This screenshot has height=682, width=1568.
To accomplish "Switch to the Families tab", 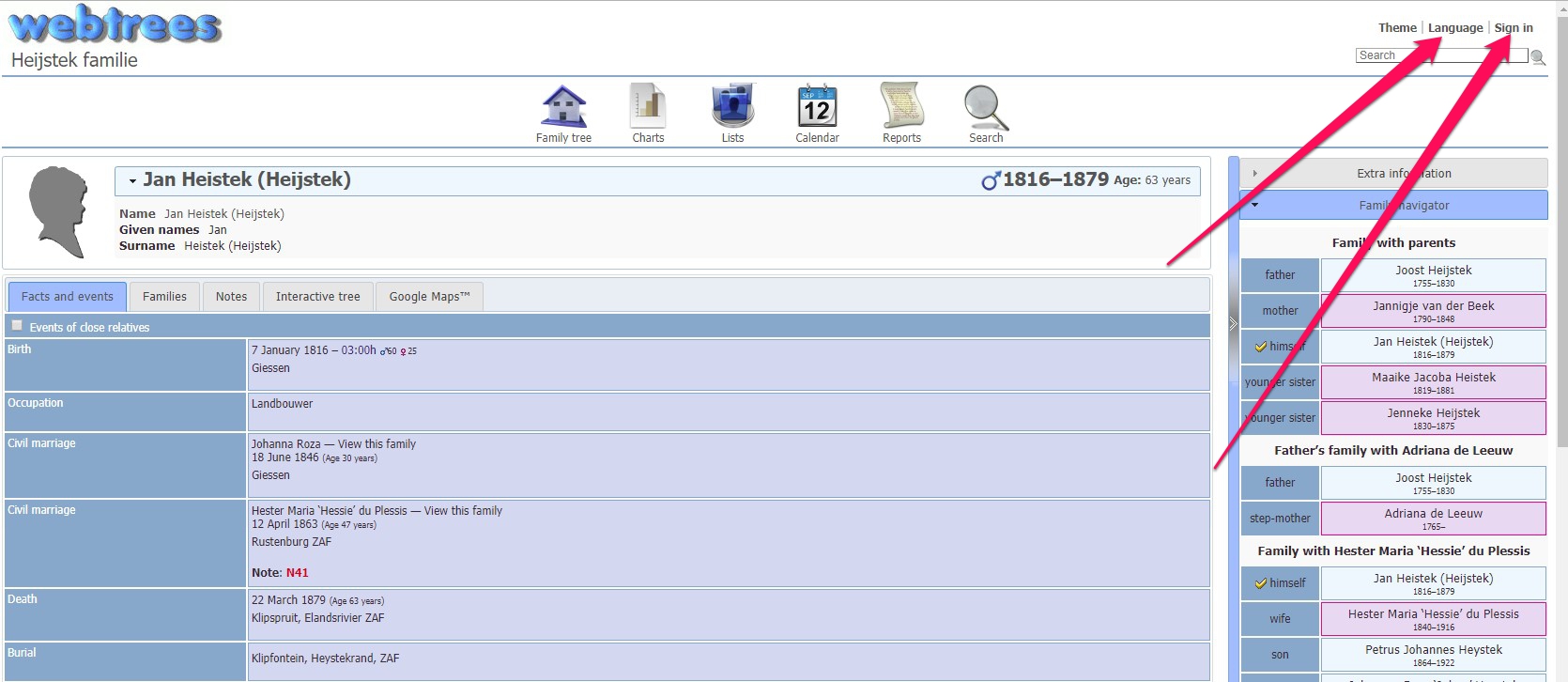I will [x=164, y=297].
